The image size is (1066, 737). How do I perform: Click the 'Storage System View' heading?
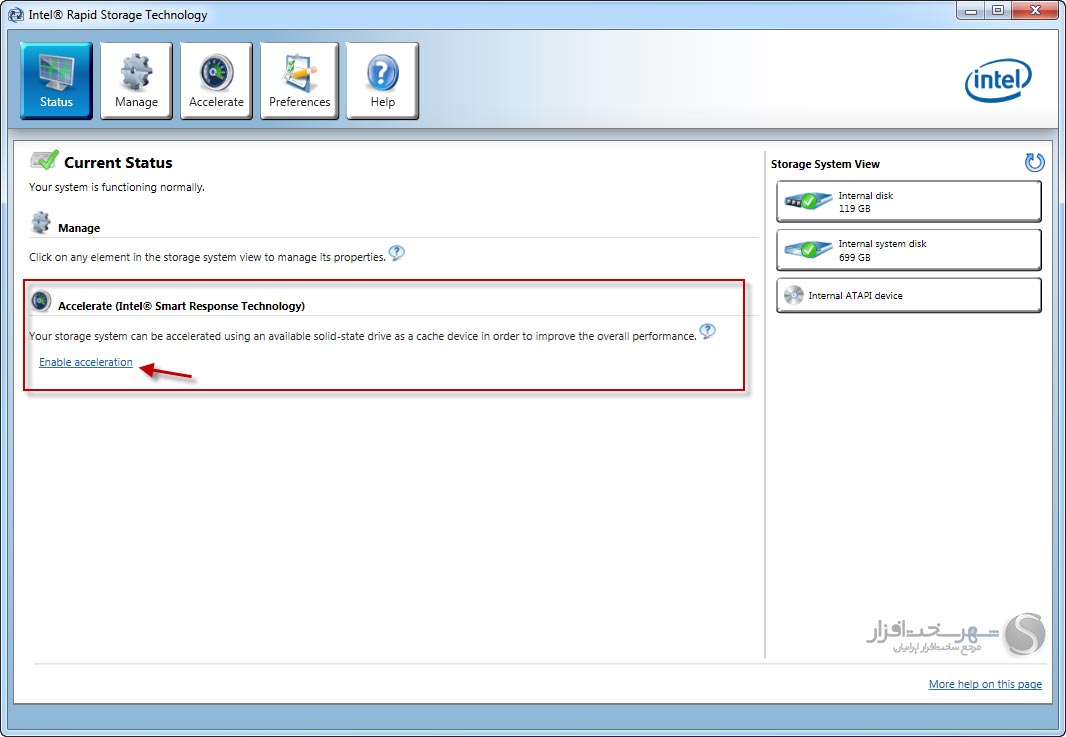[825, 164]
